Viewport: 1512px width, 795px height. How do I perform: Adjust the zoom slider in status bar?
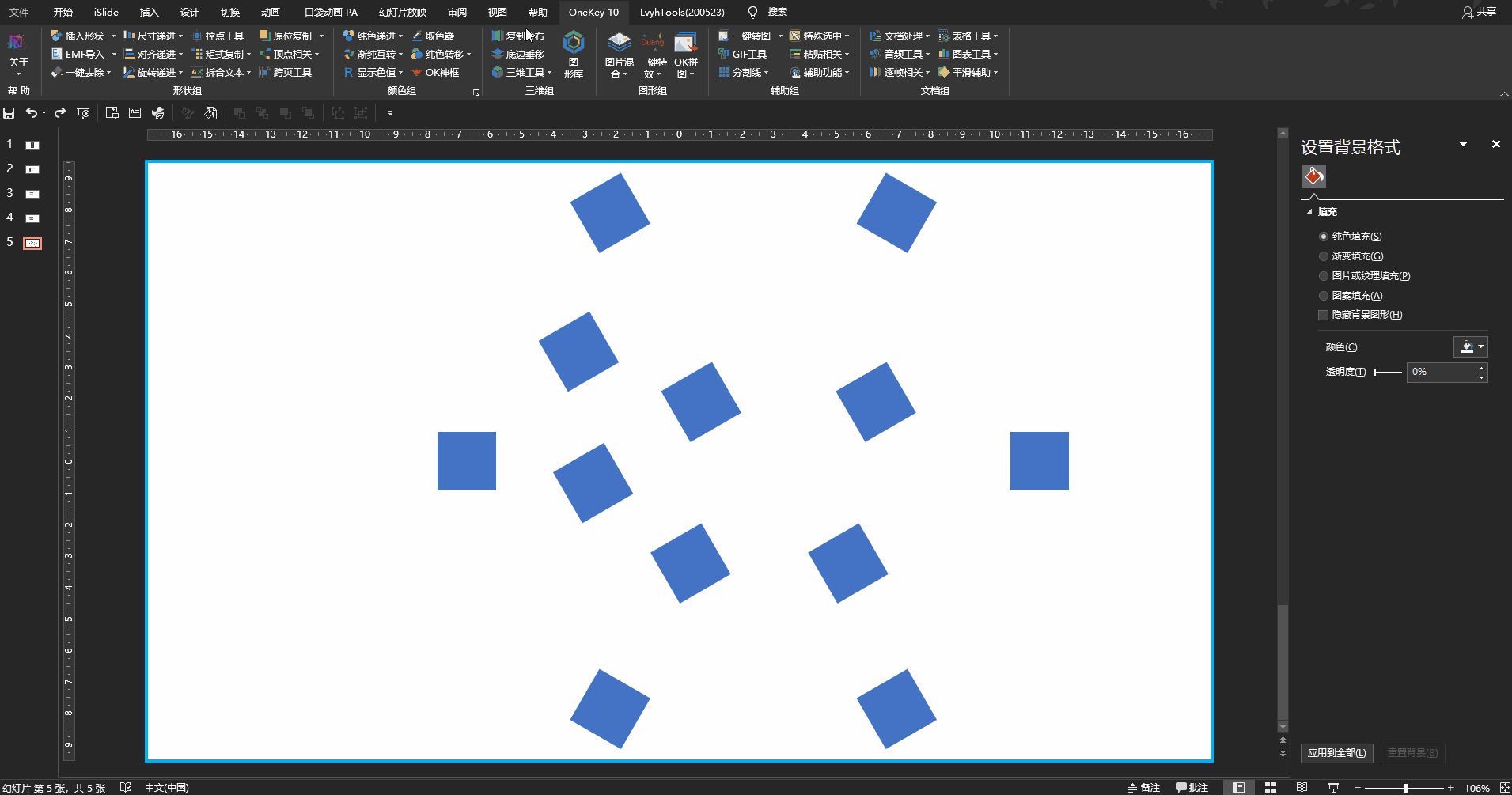point(1405,788)
